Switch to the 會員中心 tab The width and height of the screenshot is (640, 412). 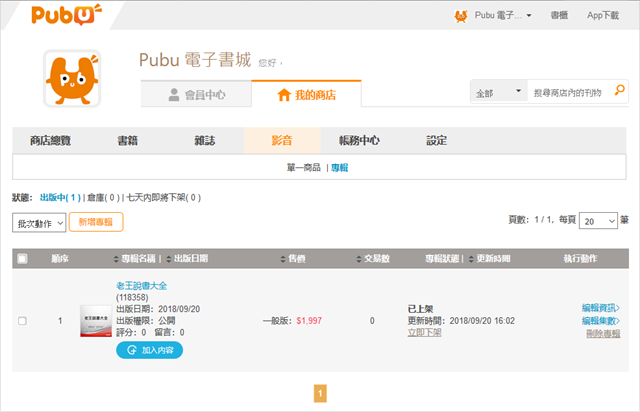pos(196,94)
